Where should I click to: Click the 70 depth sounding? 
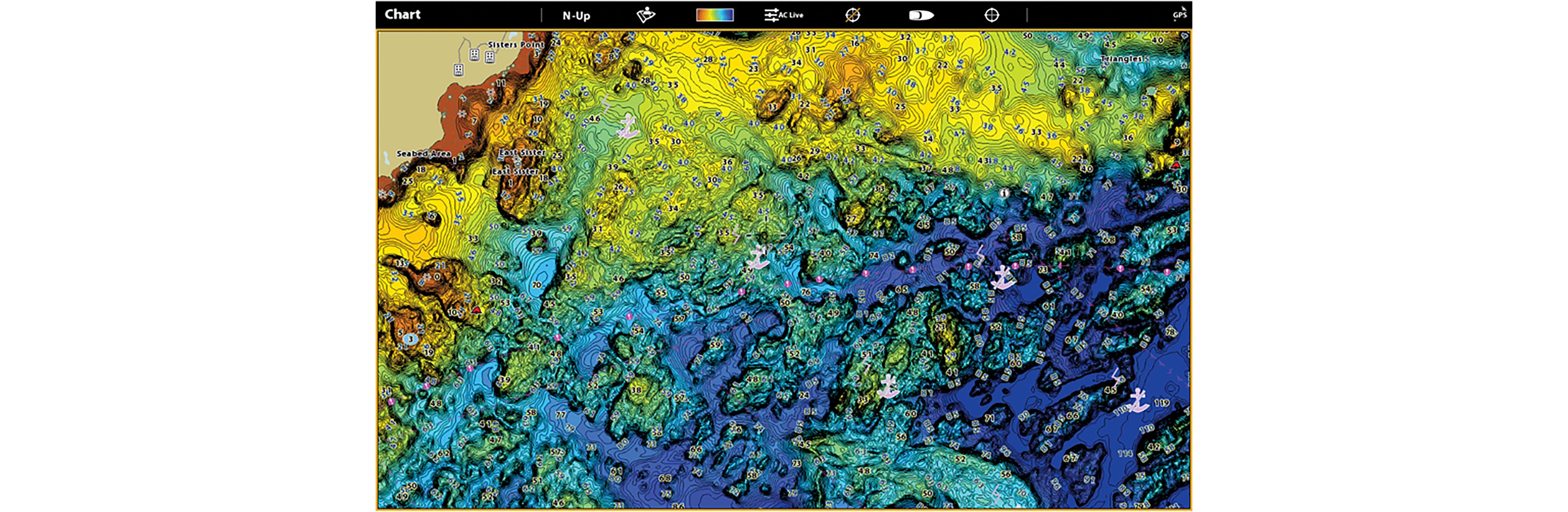click(x=536, y=285)
